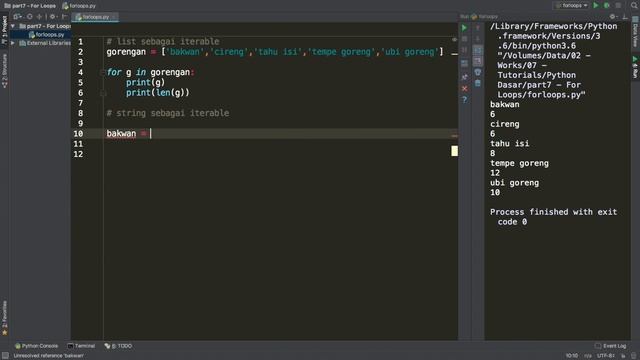Viewport: 640px width, 360px height.
Task: Rerun program from Run panel play icon
Action: pyautogui.click(x=464, y=28)
